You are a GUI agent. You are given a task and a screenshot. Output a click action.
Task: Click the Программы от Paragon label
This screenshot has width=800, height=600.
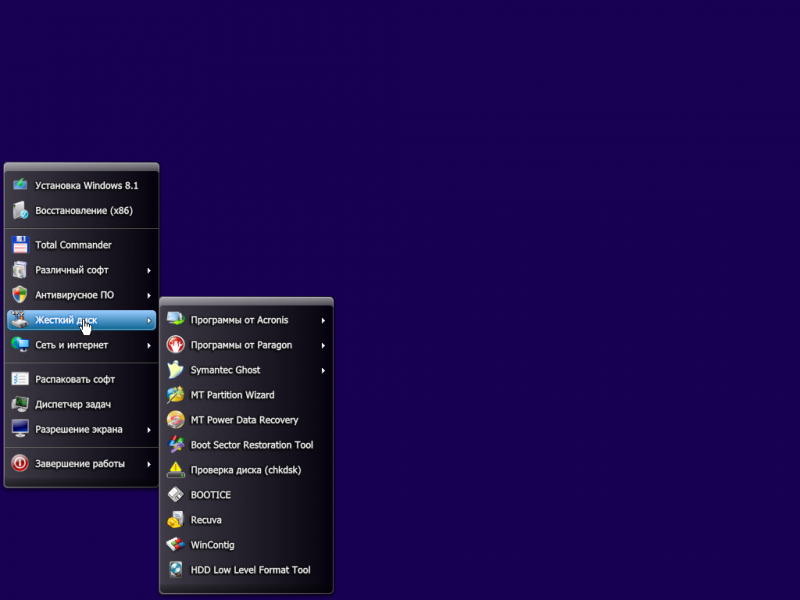pos(241,345)
